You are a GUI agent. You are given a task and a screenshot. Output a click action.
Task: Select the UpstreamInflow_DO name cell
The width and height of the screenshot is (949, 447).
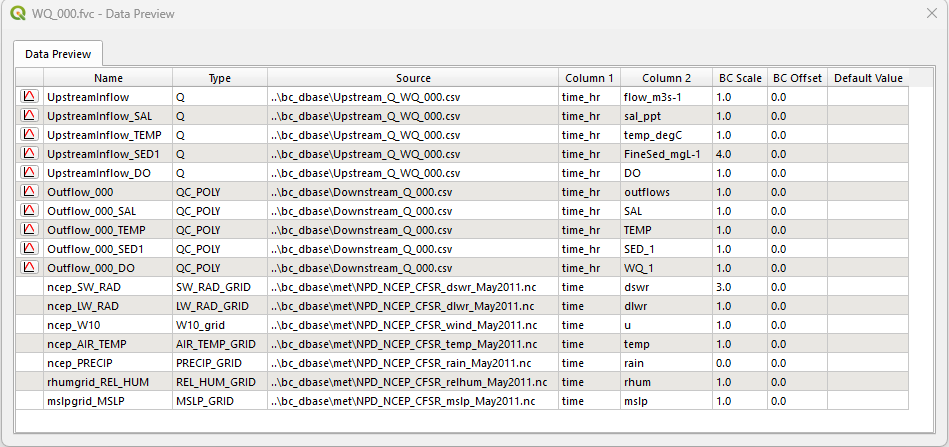(x=108, y=173)
